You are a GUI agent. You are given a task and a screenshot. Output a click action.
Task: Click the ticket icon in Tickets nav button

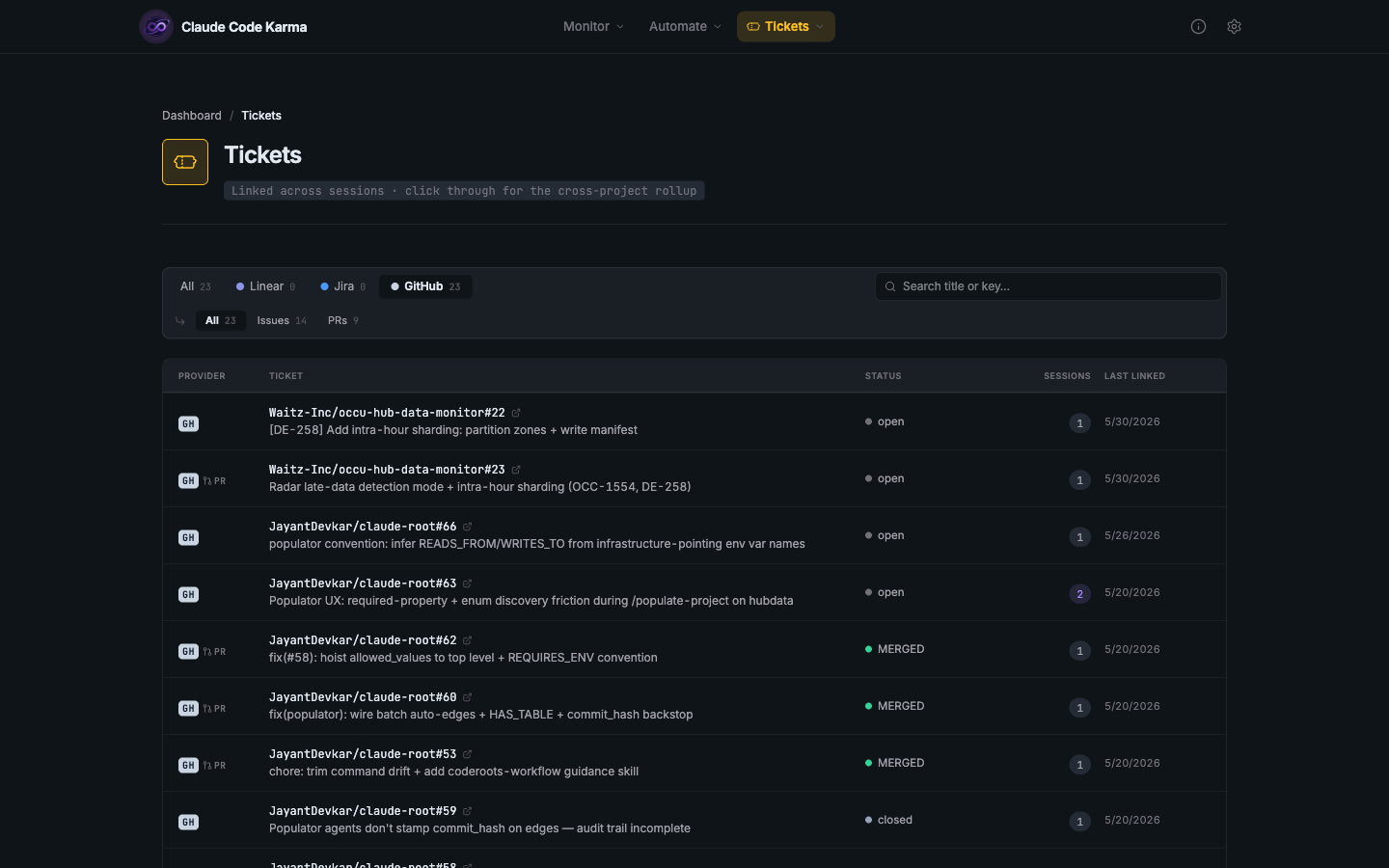click(x=753, y=27)
